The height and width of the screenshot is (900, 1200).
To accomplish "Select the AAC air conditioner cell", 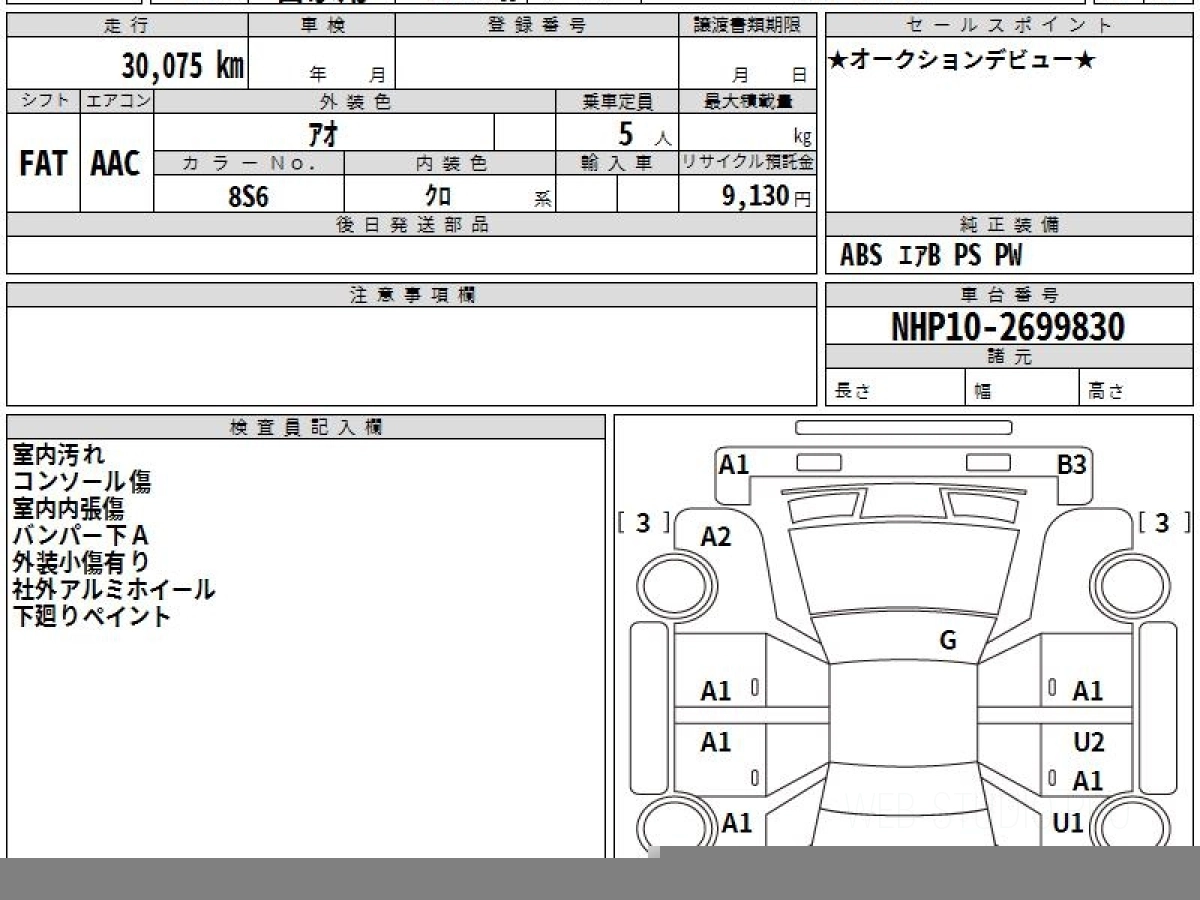I will click(x=116, y=164).
